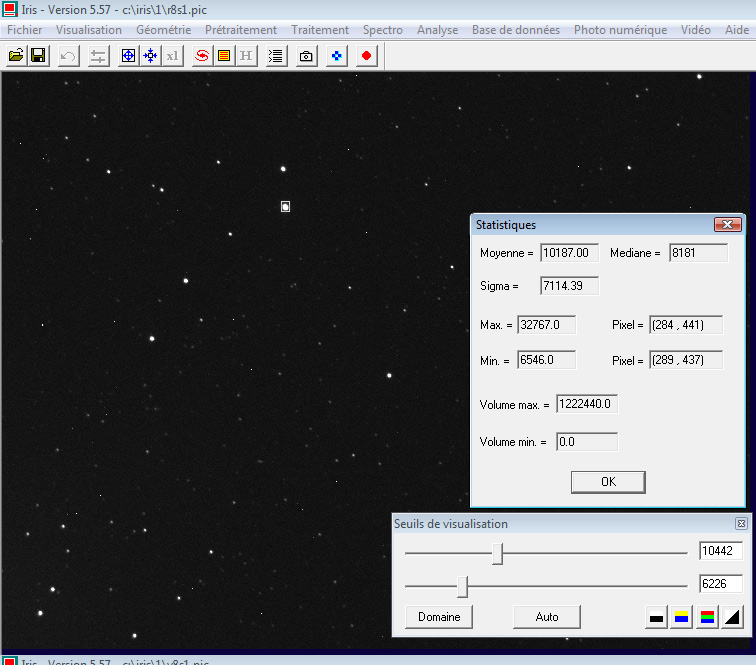Open the thresholds sliders toolbar icon
The height and width of the screenshot is (665, 756).
(x=98, y=56)
